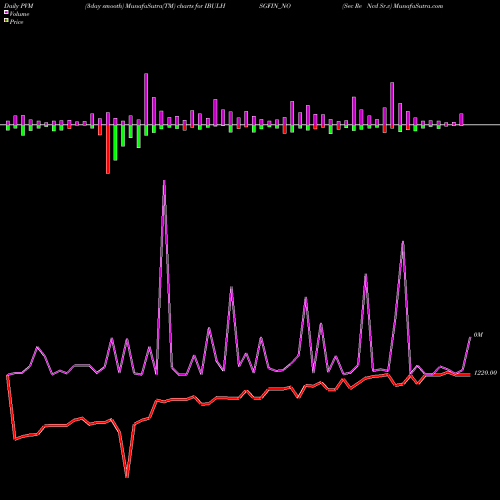Screen dimensions: 500x500
Task: Click the Daily PVM title text
Action: [x=19, y=6]
